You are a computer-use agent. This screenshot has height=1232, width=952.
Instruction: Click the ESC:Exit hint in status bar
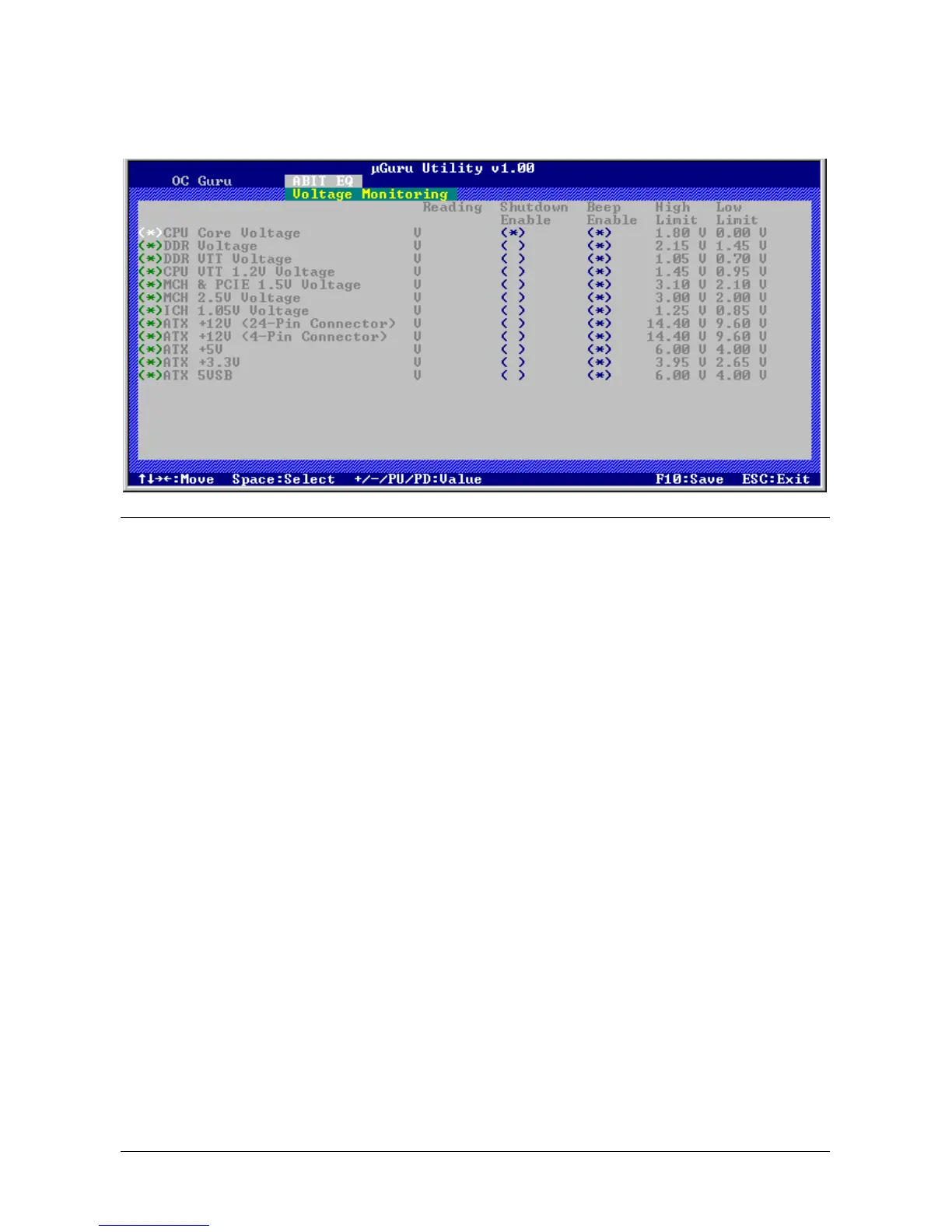click(x=776, y=479)
